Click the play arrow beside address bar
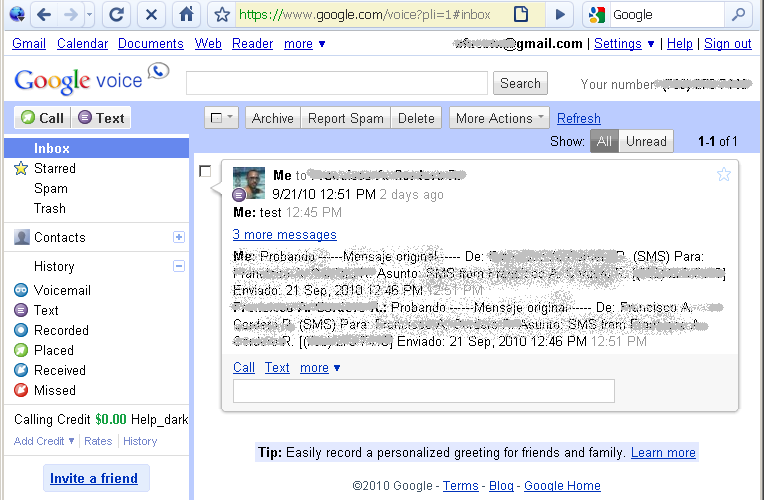 [x=560, y=15]
